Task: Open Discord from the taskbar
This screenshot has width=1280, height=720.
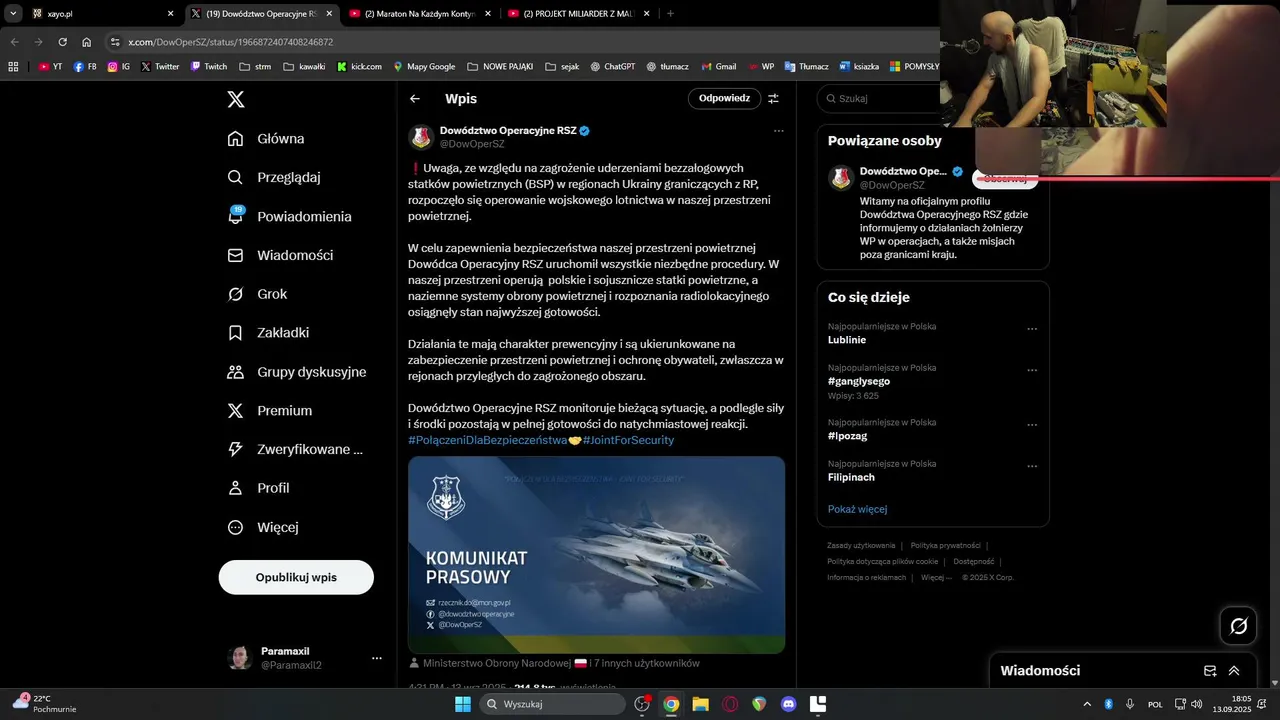Action: coord(788,704)
